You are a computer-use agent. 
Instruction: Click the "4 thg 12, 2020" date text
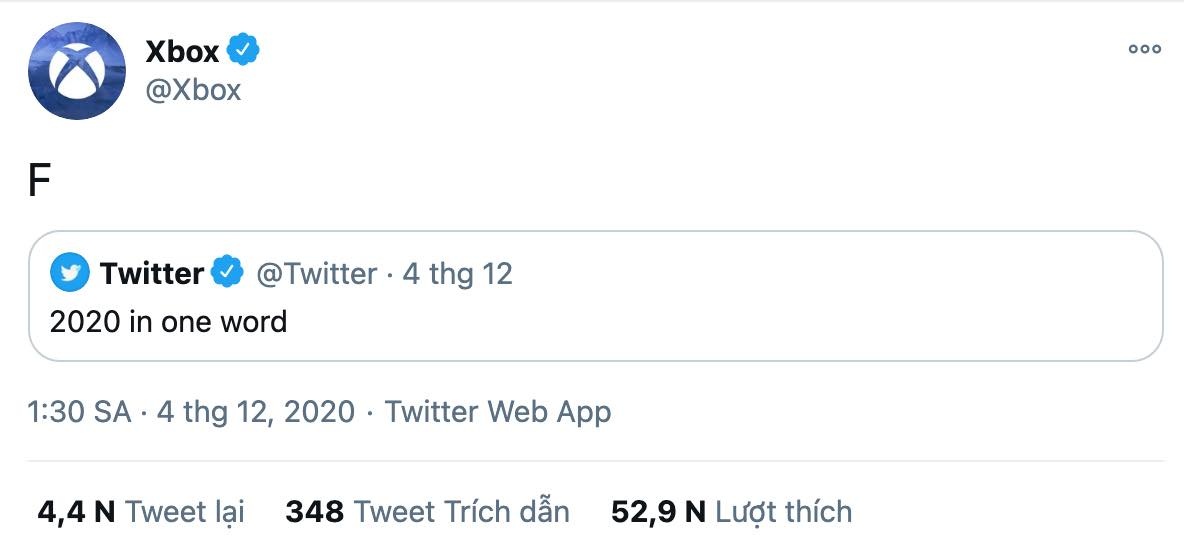click(x=256, y=411)
